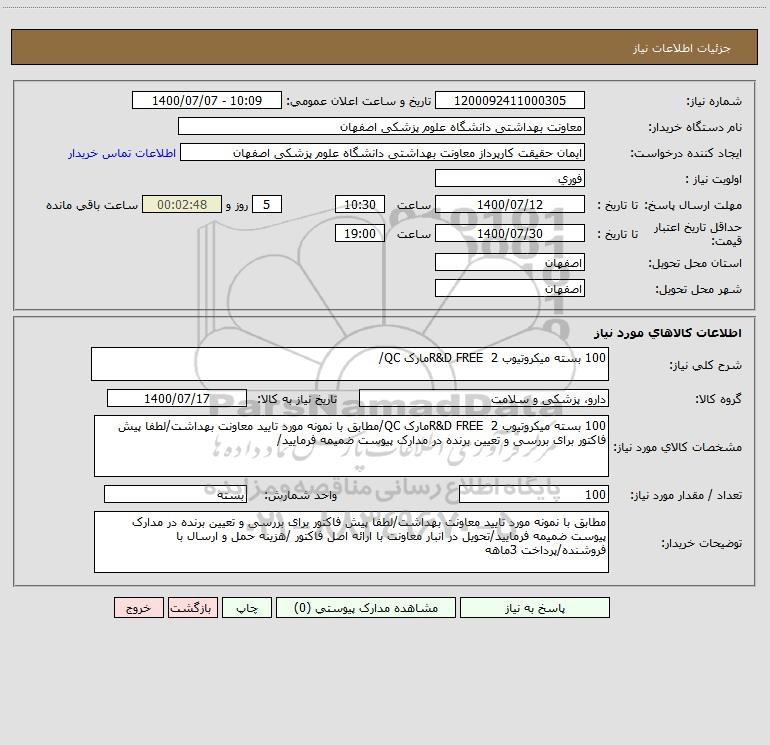Click the label 'مهلت ارسال پاسخ: تا تاریخ :'
The width and height of the screenshot is (770, 745).
[x=669, y=205]
